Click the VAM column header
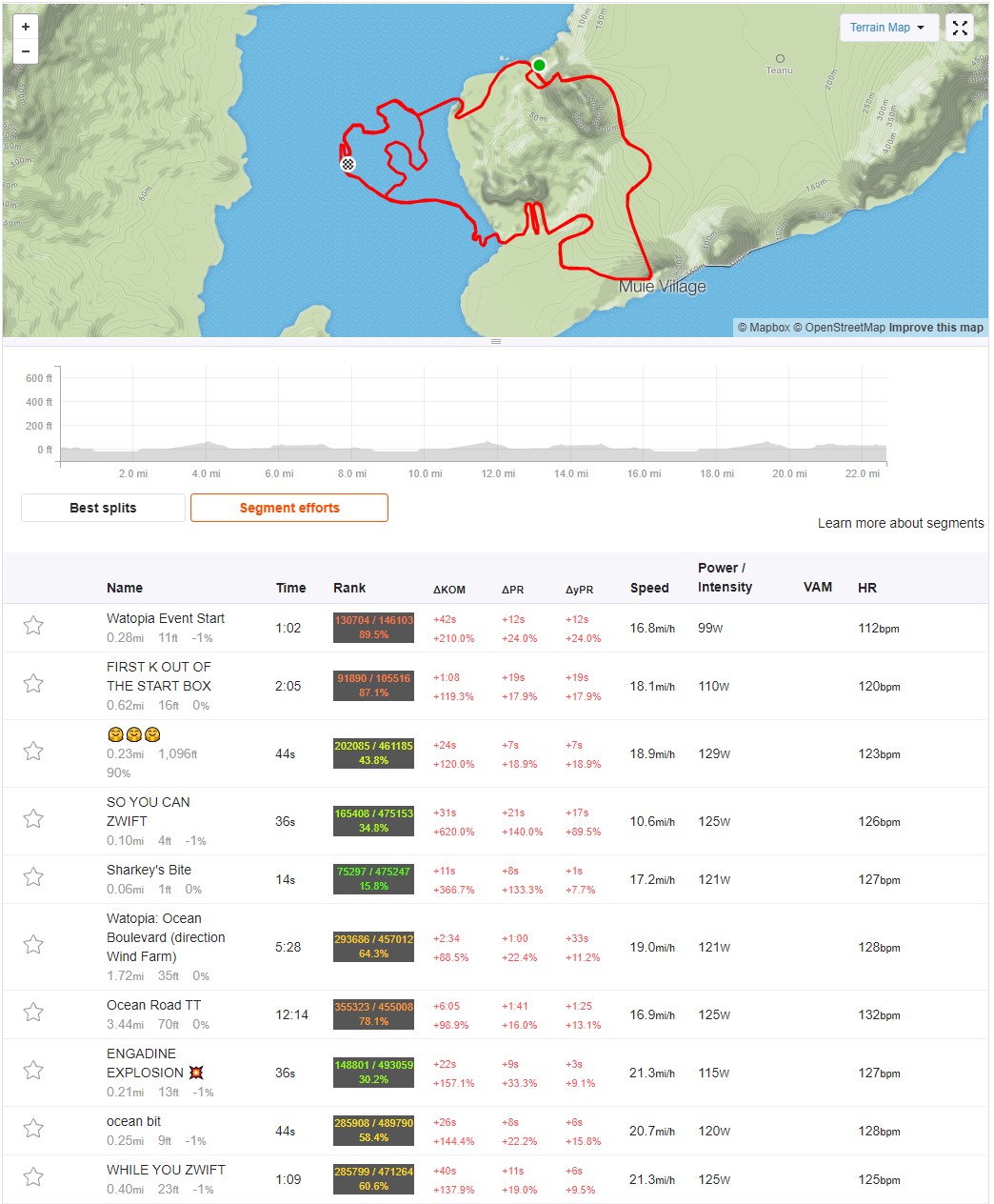Viewport: 994px width, 1204px height. [818, 587]
